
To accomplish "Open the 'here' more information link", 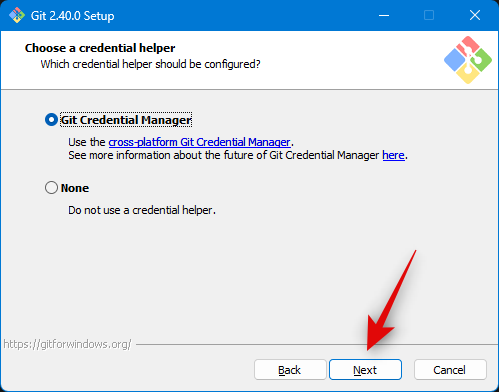I will tap(393, 155).
